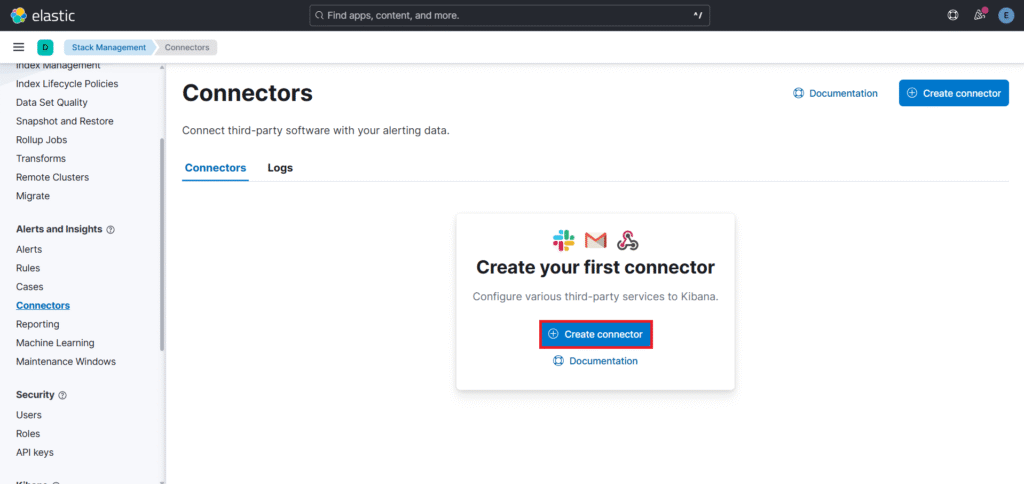The height and width of the screenshot is (484, 1024).
Task: Click the Connectors breadcrumb
Action: pos(187,47)
